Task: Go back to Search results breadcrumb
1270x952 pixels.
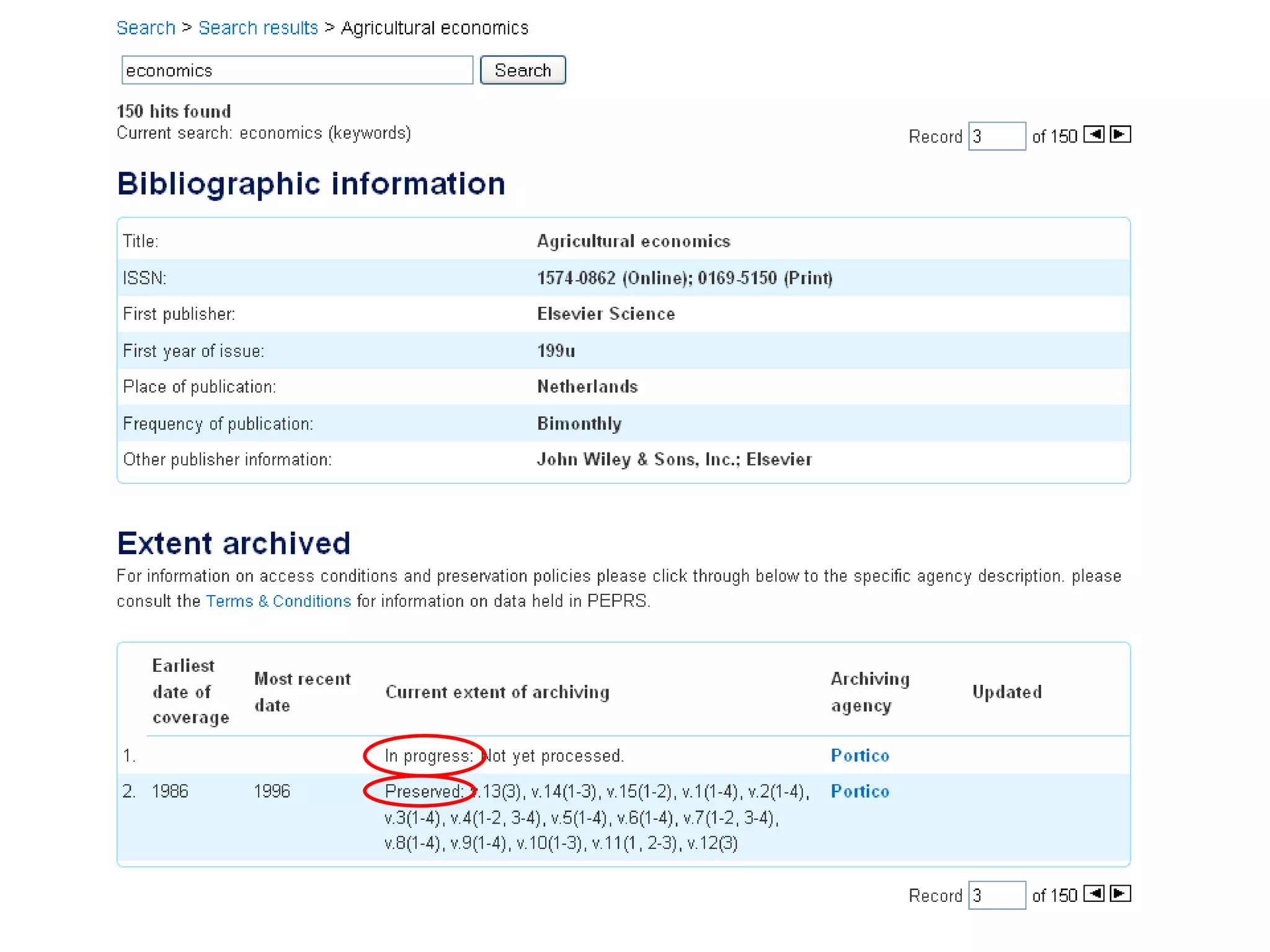Action: tap(258, 28)
